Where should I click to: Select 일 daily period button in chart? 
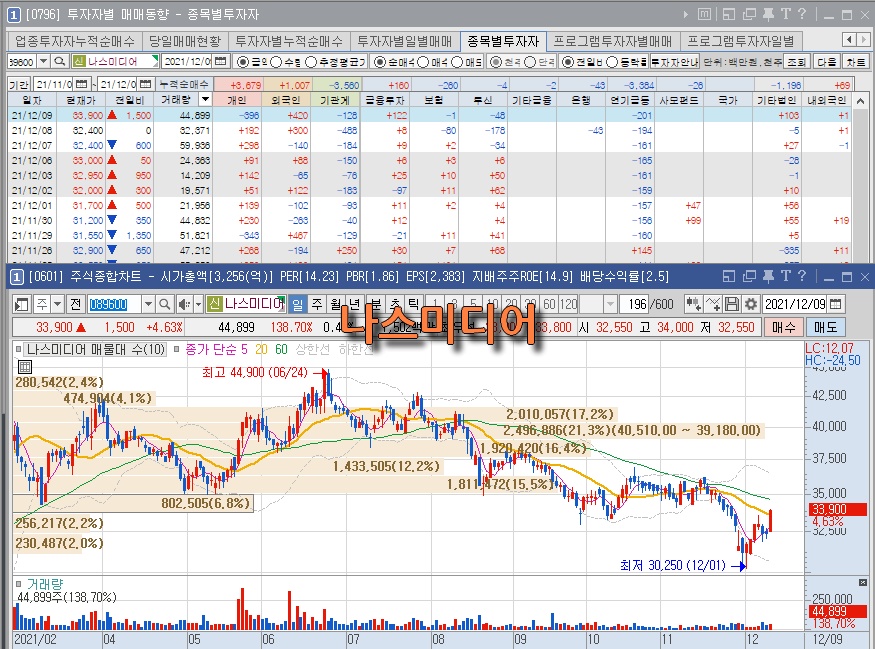click(297, 304)
